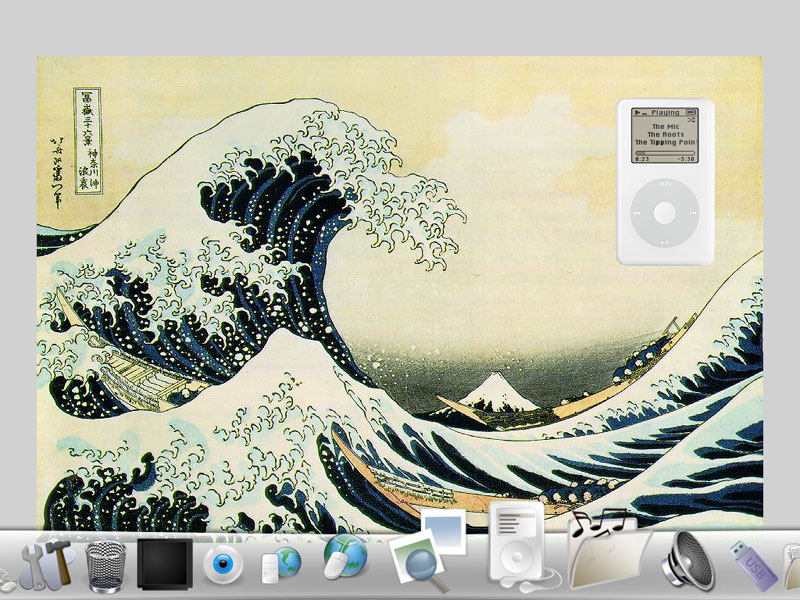Click remaining time '-3:38' on iPod
This screenshot has height=600, width=800.
(687, 159)
